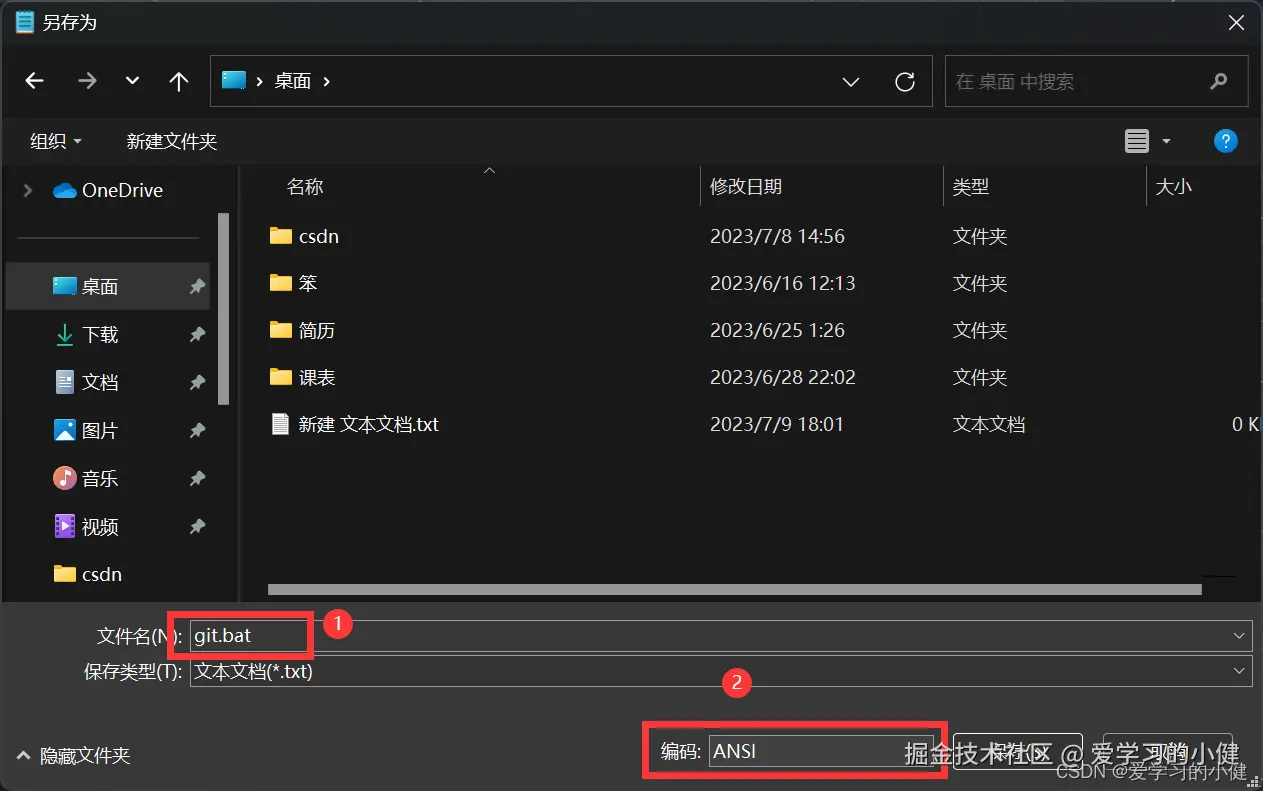The image size is (1263, 791).
Task: Select the csdn folder in the file list
Action: coord(304,236)
